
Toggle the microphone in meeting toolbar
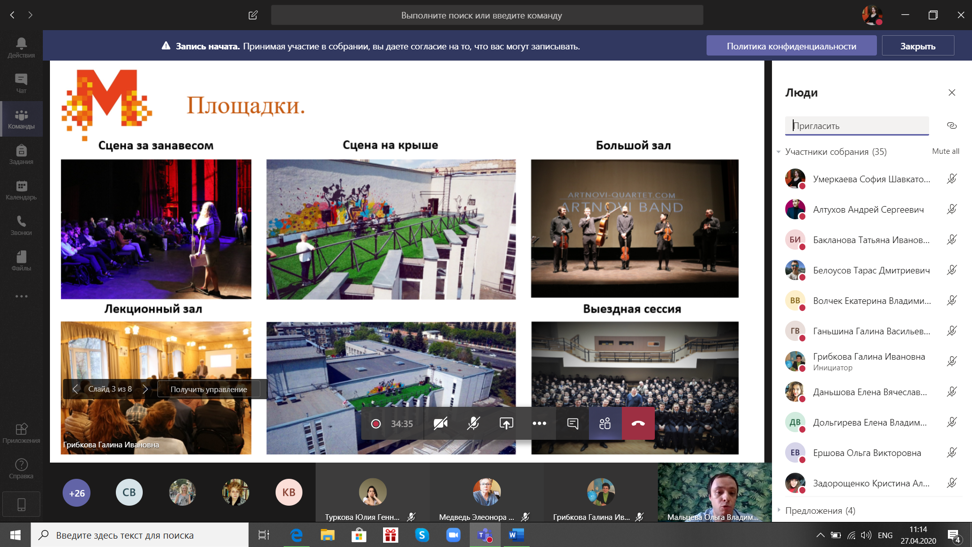coord(473,424)
